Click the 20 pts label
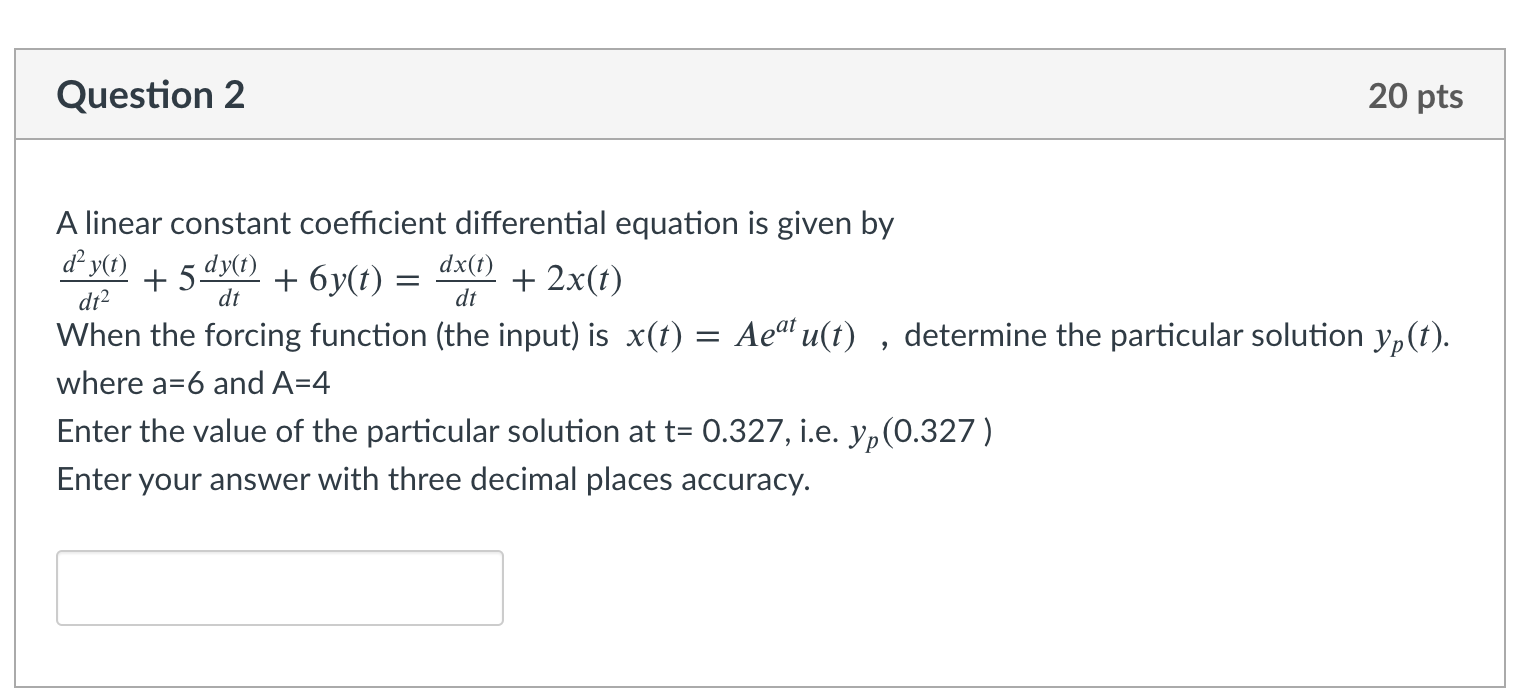The image size is (1518, 698). coord(1415,95)
